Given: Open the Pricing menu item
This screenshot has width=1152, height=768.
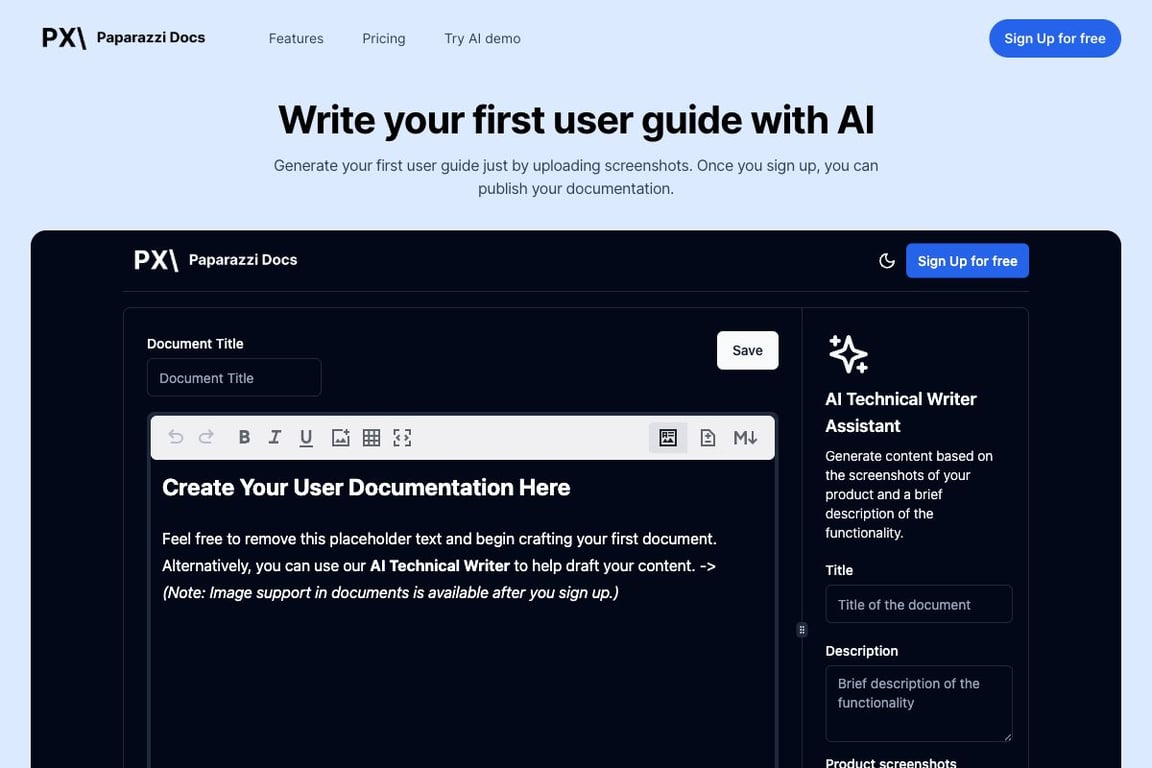Looking at the screenshot, I should (384, 38).
